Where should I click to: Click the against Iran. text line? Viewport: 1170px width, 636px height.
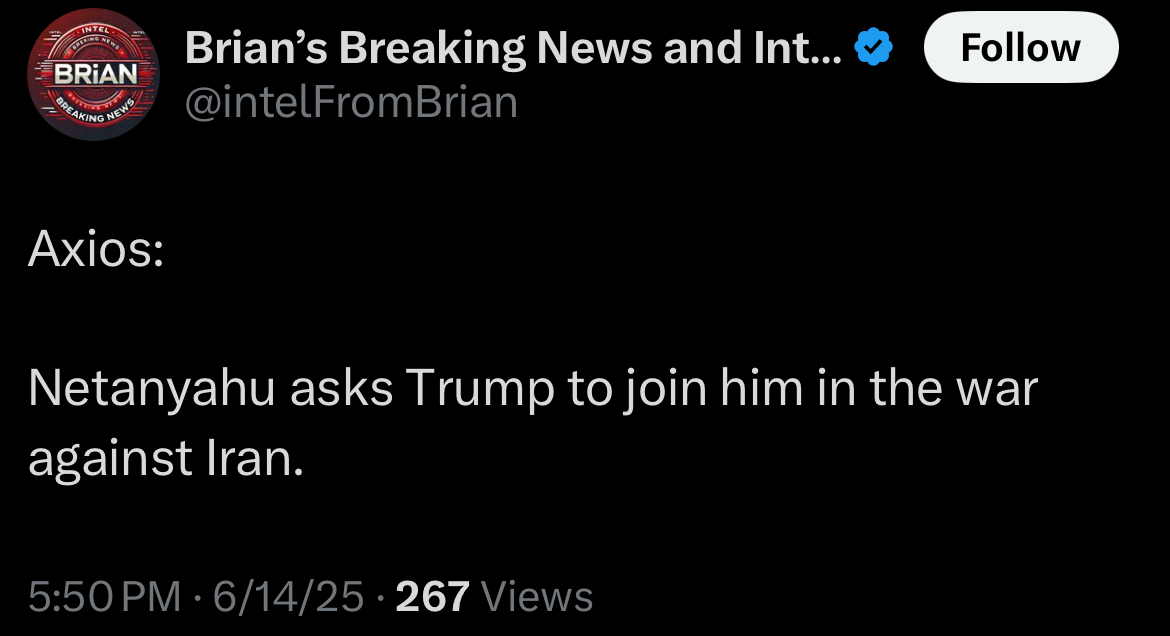point(166,457)
